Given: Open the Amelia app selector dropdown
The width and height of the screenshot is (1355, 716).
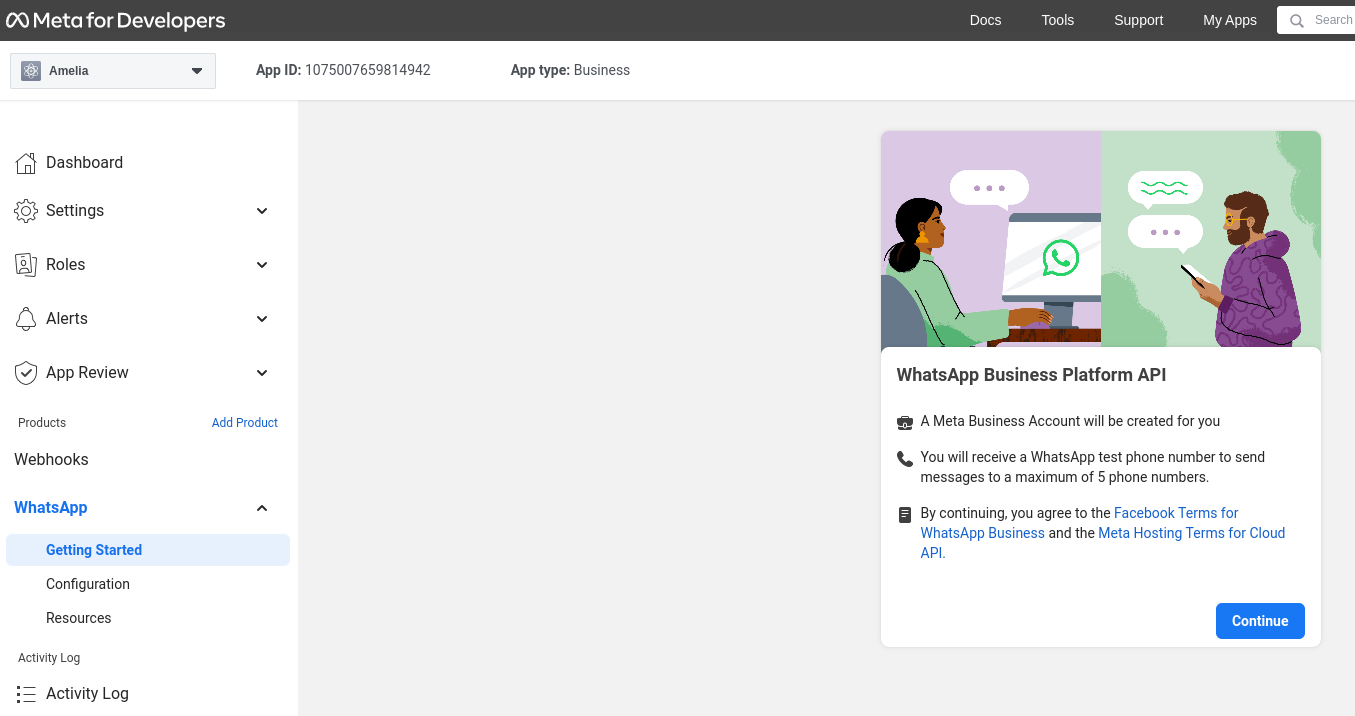Looking at the screenshot, I should pos(113,71).
